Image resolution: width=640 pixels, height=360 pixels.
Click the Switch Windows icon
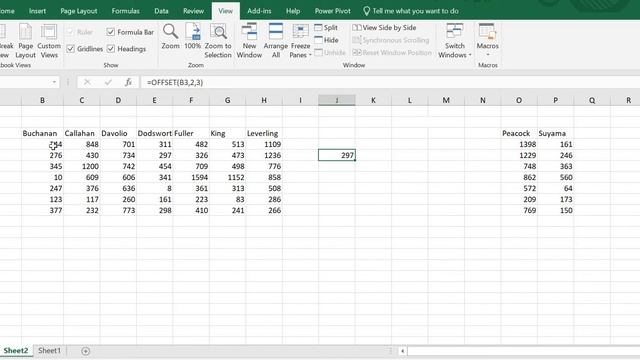pyautogui.click(x=454, y=41)
